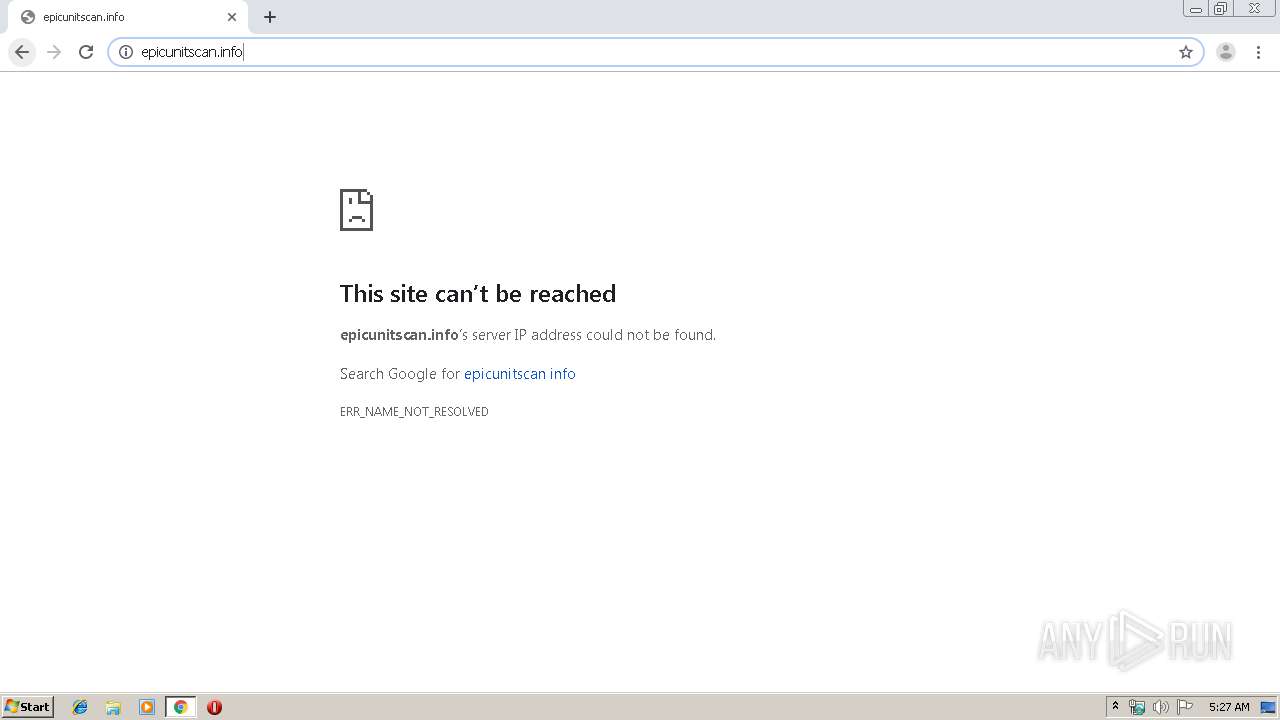The image size is (1280, 720).
Task: Open the Chrome three-dot menu
Action: [1258, 52]
